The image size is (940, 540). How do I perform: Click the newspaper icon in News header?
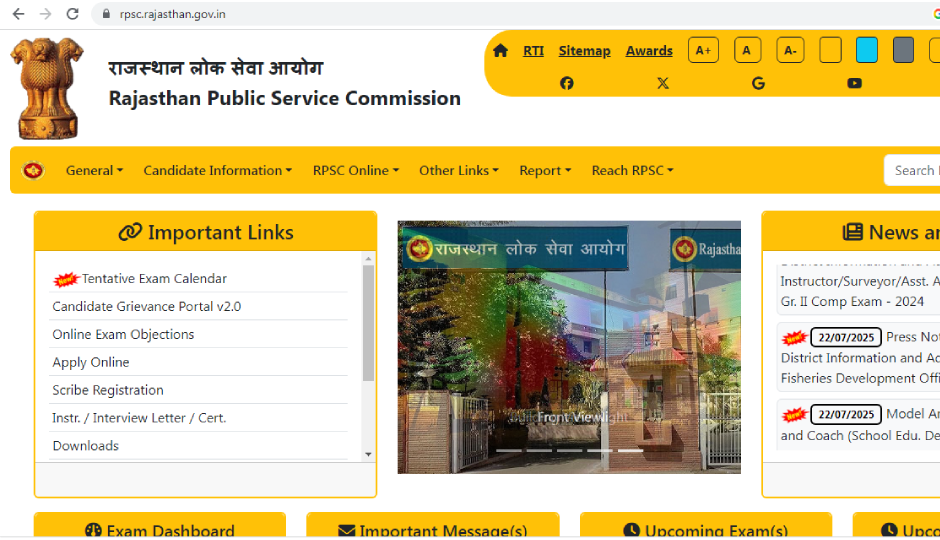coord(852,232)
